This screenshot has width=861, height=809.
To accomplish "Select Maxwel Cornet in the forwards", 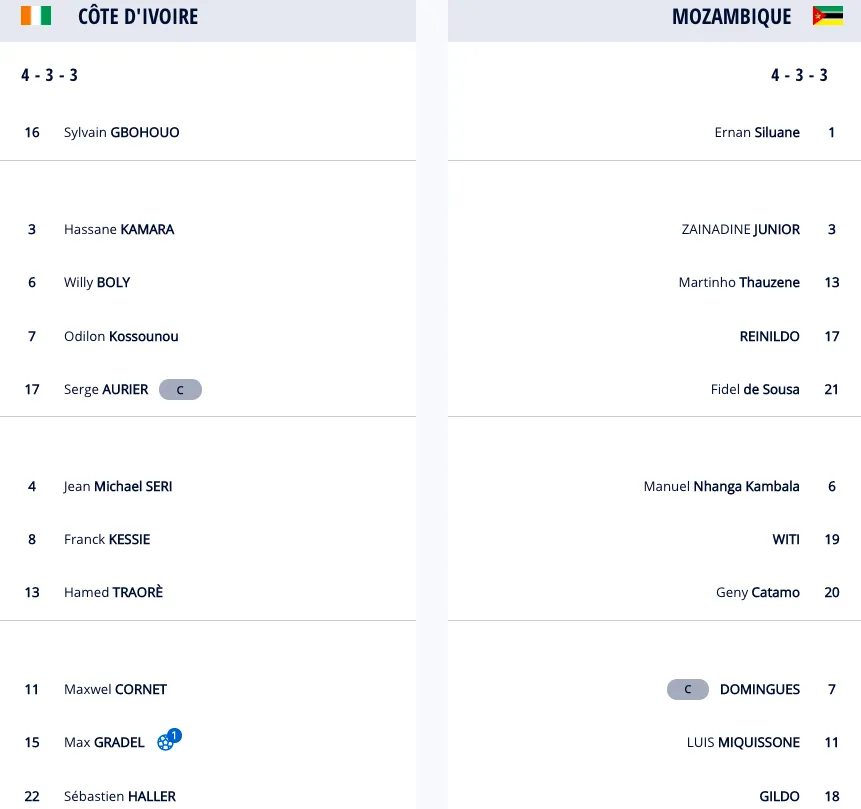I will [115, 689].
